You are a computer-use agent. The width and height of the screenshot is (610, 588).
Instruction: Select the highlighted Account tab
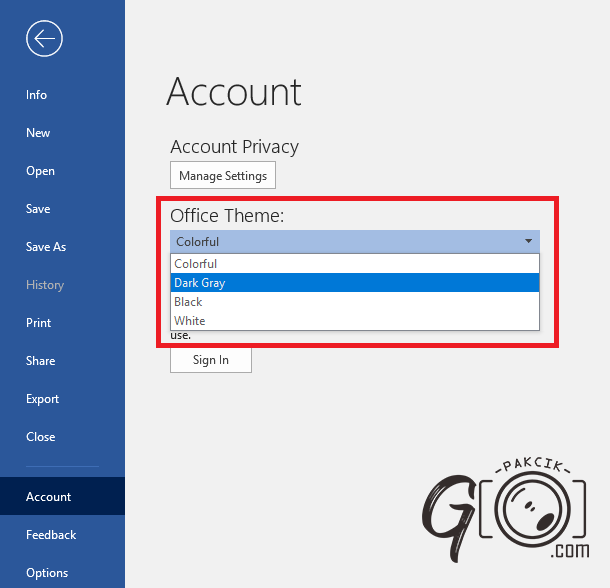tap(62, 496)
